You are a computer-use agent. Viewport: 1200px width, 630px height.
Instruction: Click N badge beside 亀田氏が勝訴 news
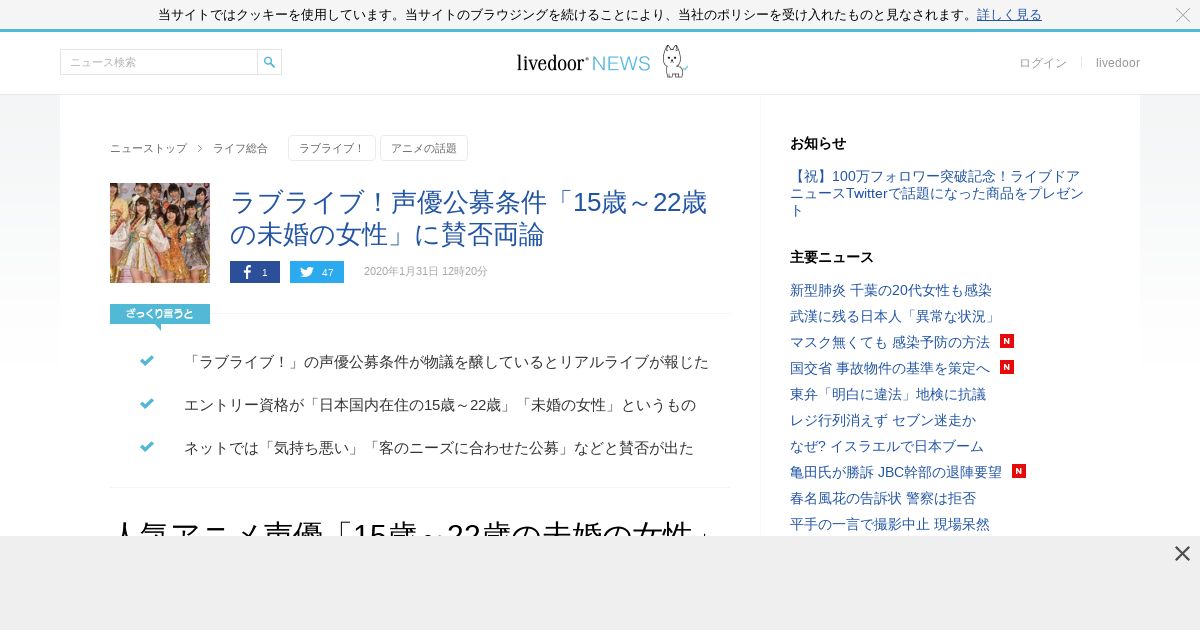click(x=1019, y=471)
